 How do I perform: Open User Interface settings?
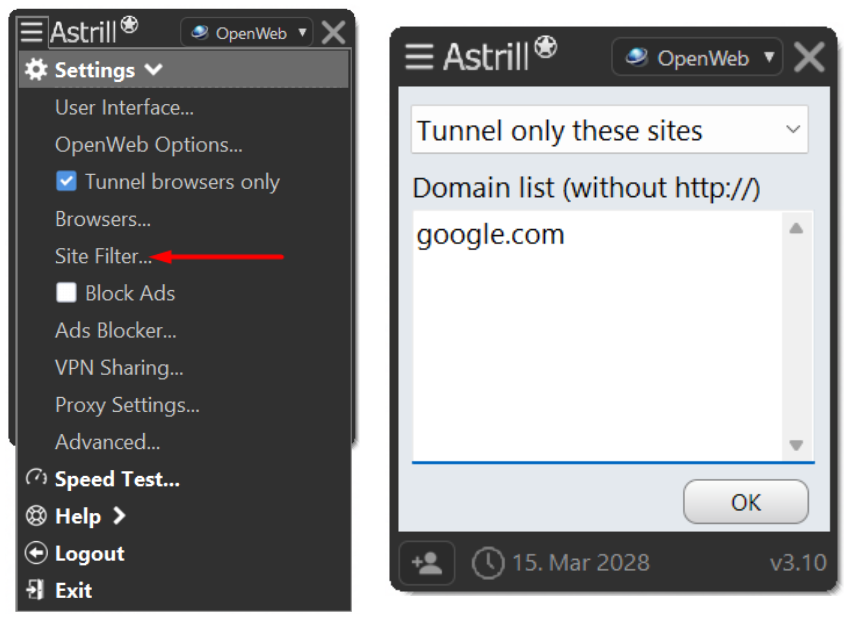pyautogui.click(x=124, y=108)
